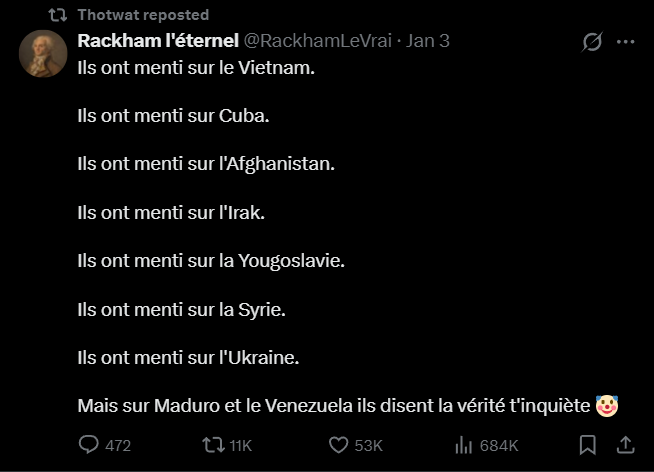Click the line 'Ils ont menti sur le Vietnam.'
Image resolution: width=654 pixels, height=472 pixels.
coord(195,70)
